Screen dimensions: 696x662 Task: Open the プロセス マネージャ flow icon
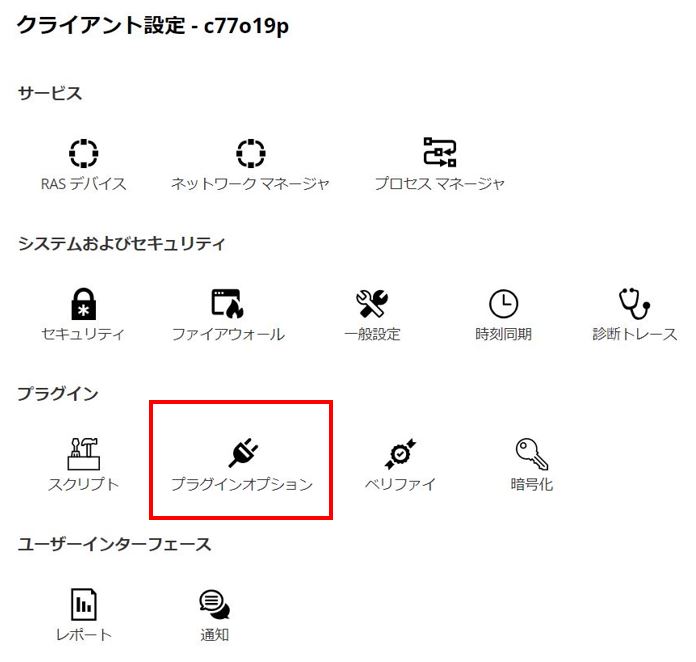(x=439, y=152)
